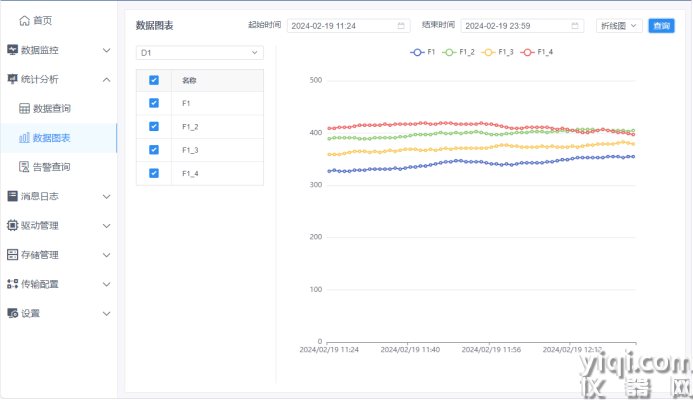Uncheck the F1_2 row checkbox
Screen dimensions: 693x400
pyautogui.click(x=154, y=126)
